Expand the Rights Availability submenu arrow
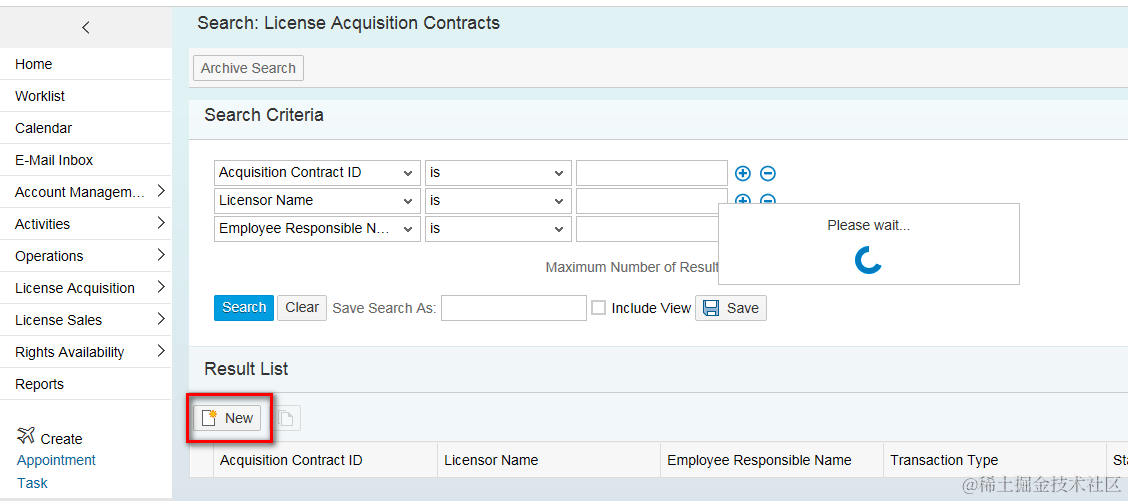 (x=160, y=351)
